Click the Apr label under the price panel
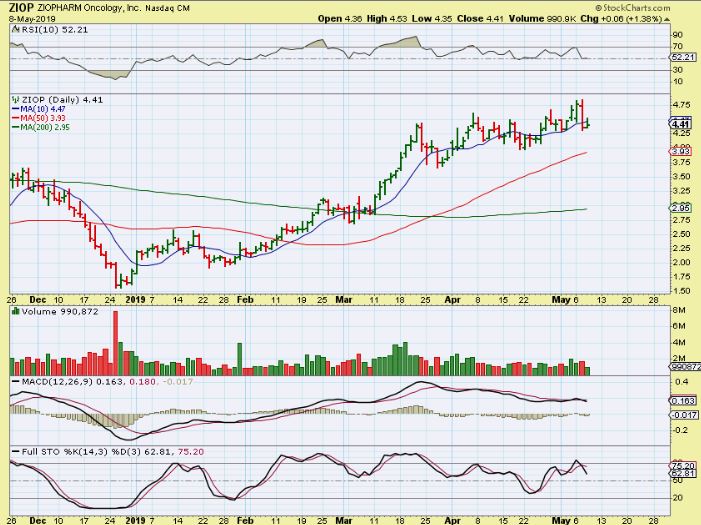Screen dimensions: 701x525 [x=452, y=300]
